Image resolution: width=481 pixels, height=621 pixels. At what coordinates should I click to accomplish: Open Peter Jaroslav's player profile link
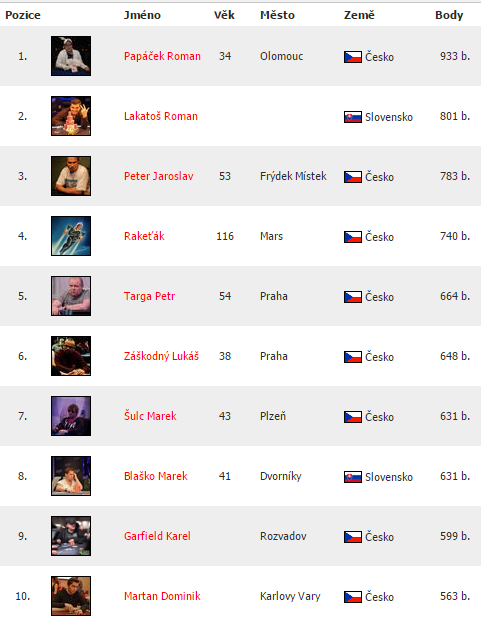pos(158,176)
